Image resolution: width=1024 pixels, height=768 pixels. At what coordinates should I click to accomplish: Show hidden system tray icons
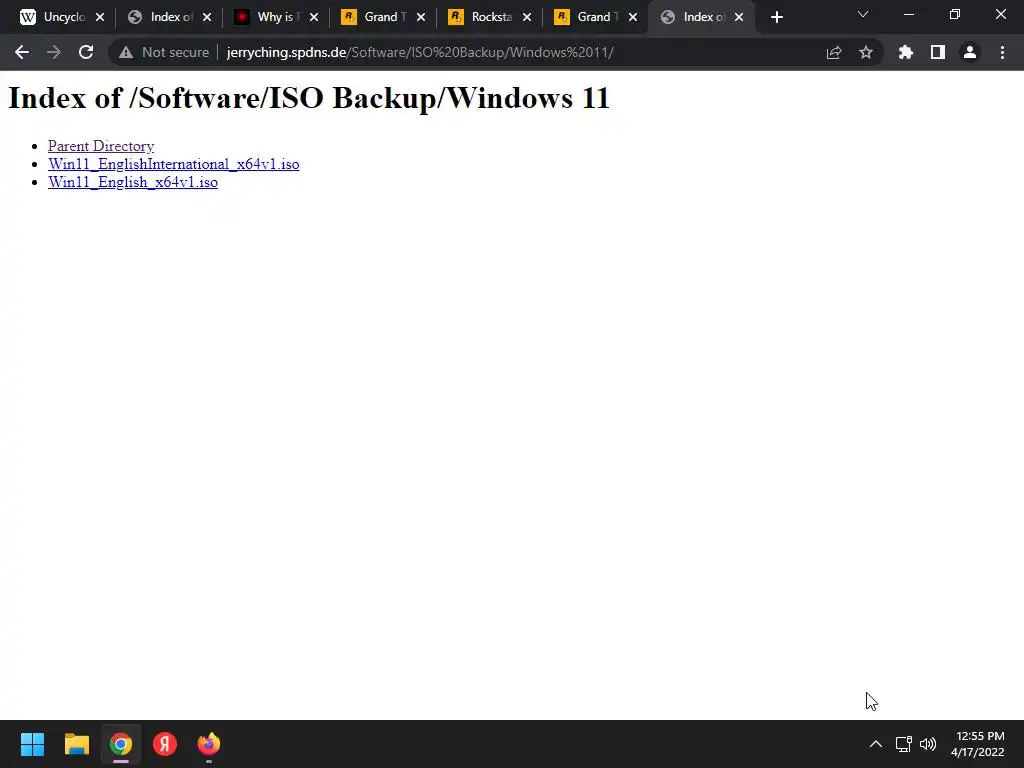876,744
